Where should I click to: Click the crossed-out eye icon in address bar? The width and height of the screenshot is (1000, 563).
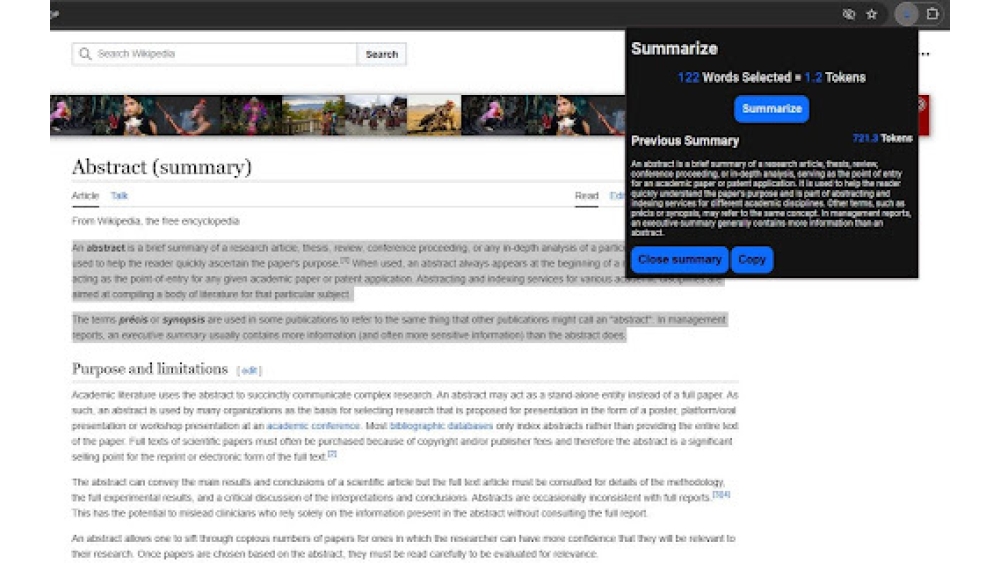click(848, 14)
